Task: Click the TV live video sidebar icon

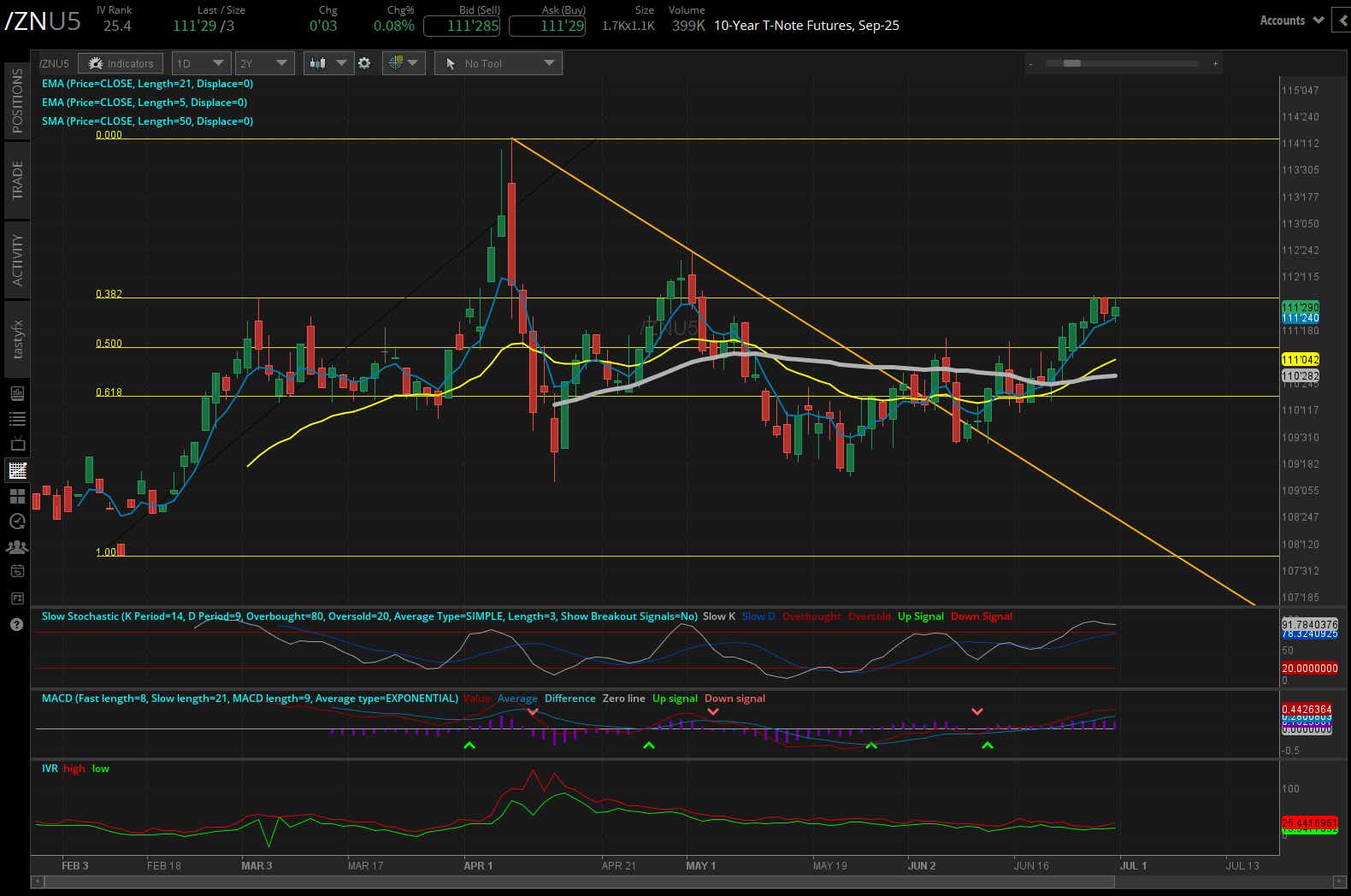Action: click(x=17, y=445)
